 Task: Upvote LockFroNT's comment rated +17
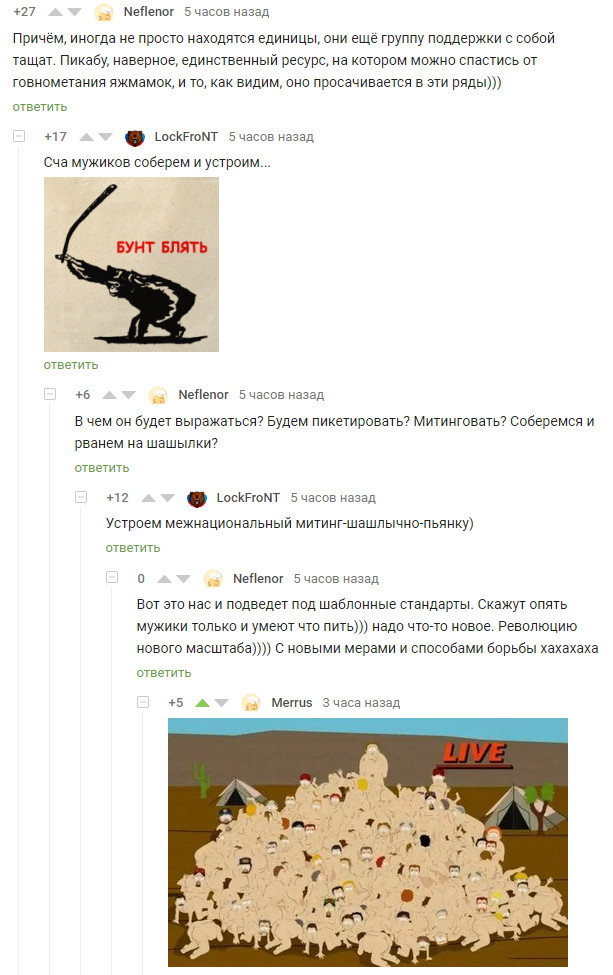[x=86, y=137]
